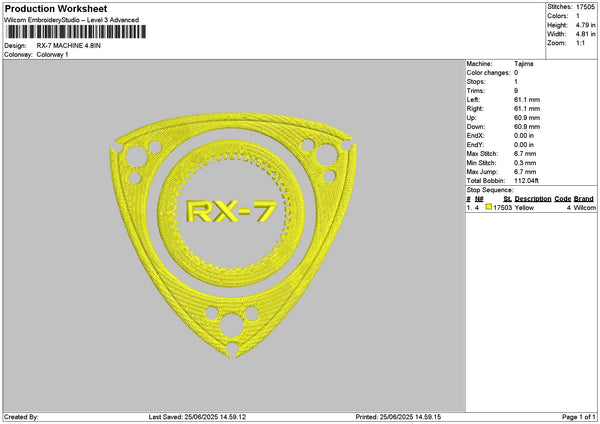Viewport: 600px width, 424px height.
Task: Click the Zoom value 1:1
Action: coord(580,43)
